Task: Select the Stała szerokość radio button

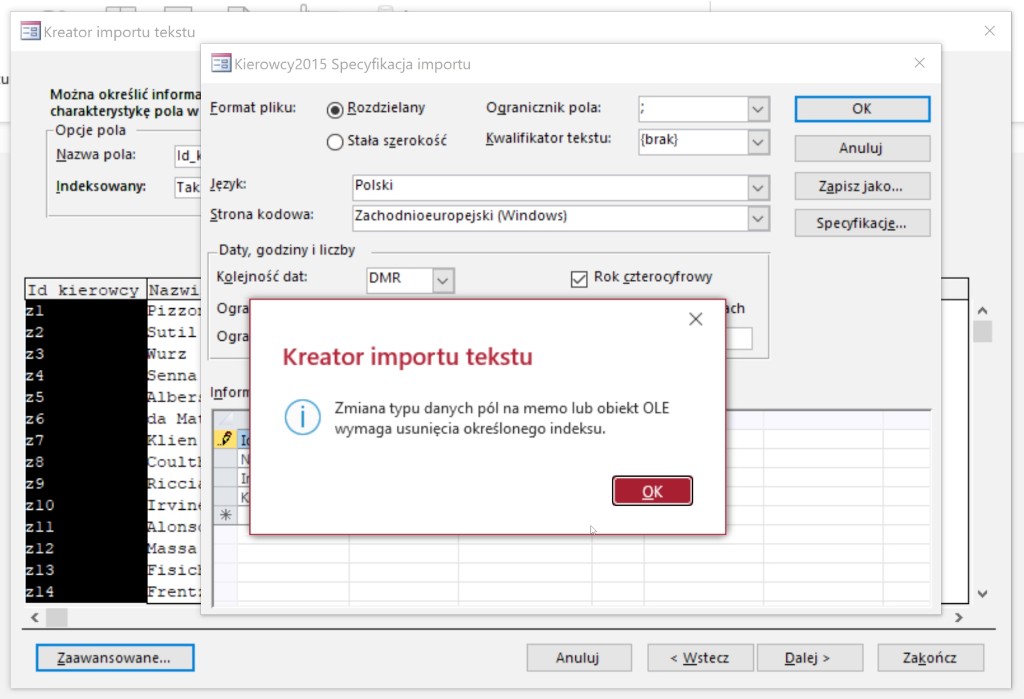Action: click(335, 142)
